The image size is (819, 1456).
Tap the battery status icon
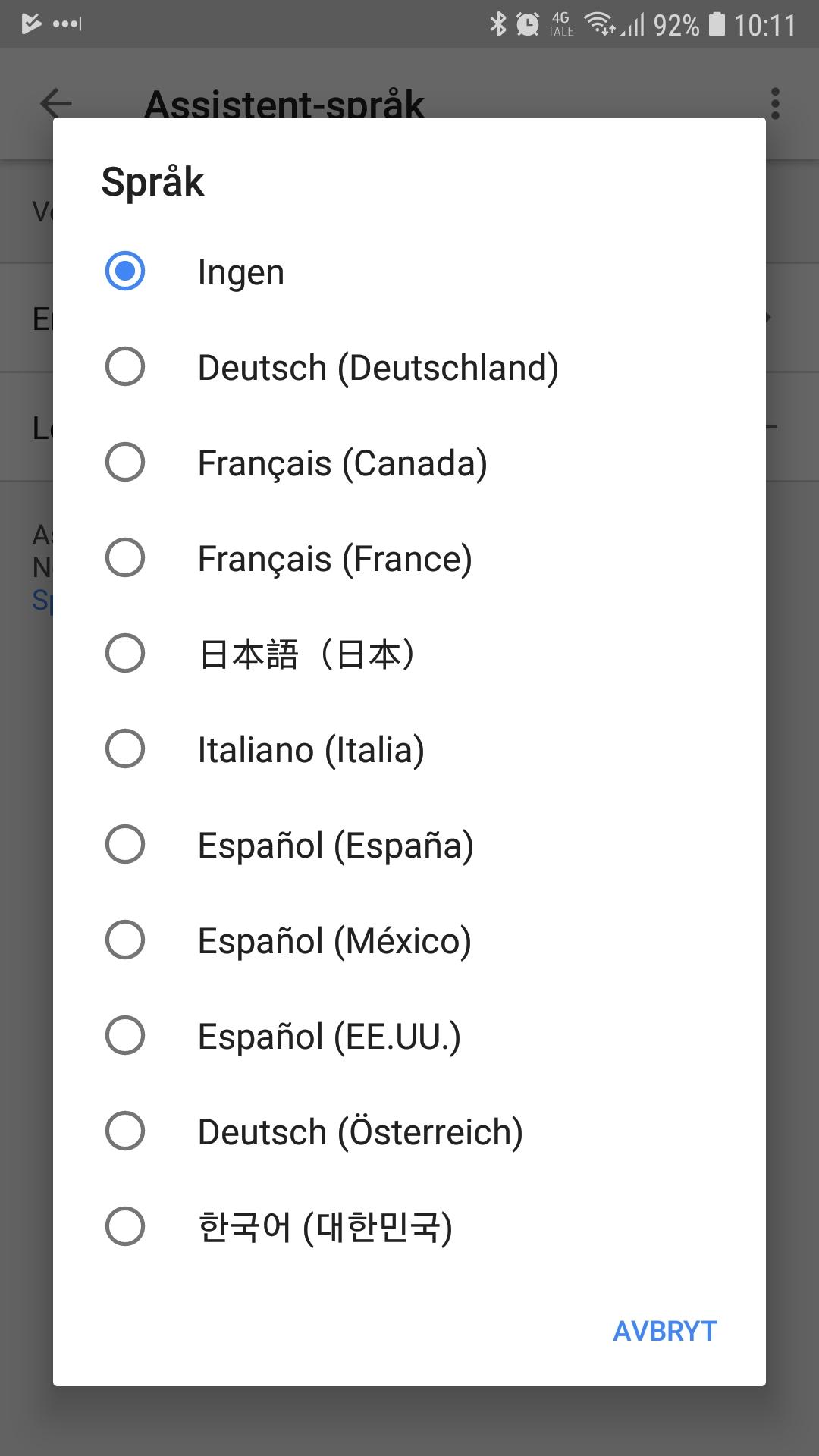coord(717,24)
